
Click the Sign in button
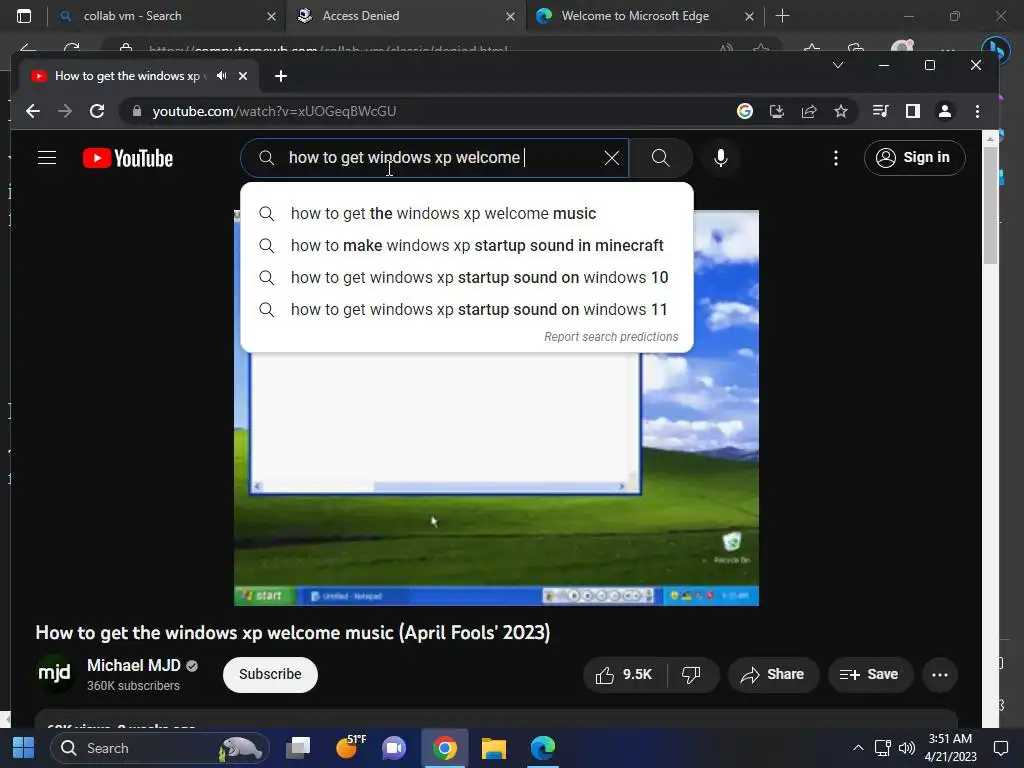click(914, 157)
